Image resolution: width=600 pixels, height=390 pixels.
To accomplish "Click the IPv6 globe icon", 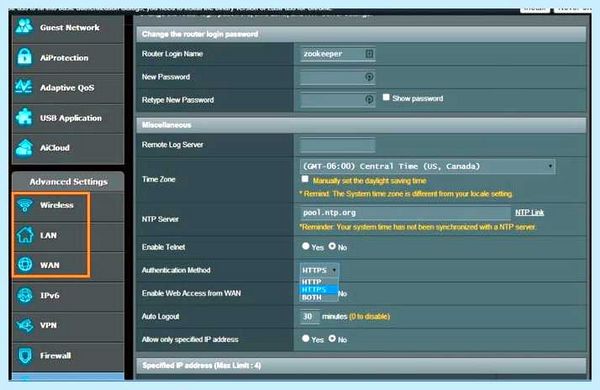I will [x=25, y=295].
